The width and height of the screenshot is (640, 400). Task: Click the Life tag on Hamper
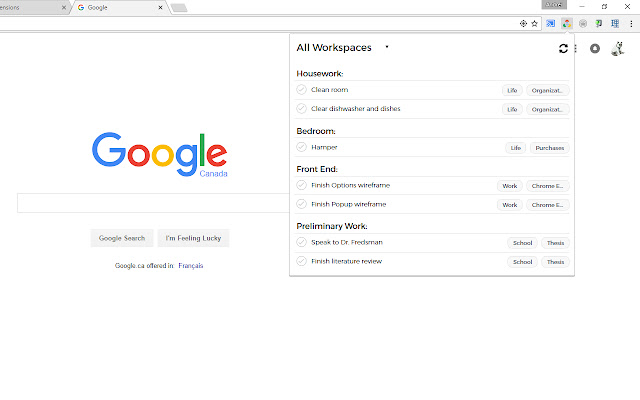(516, 148)
